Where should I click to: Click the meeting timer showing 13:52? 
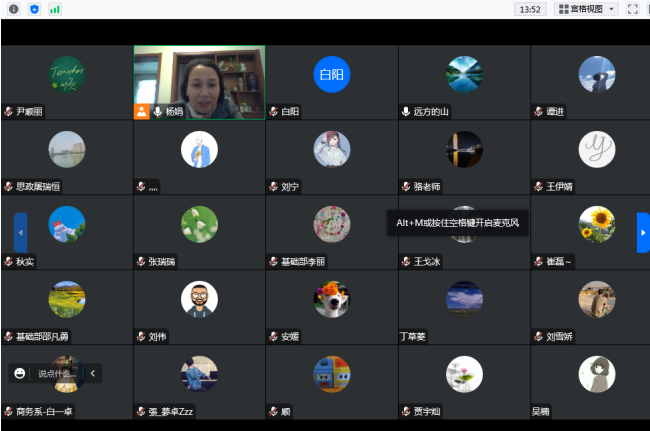530,9
